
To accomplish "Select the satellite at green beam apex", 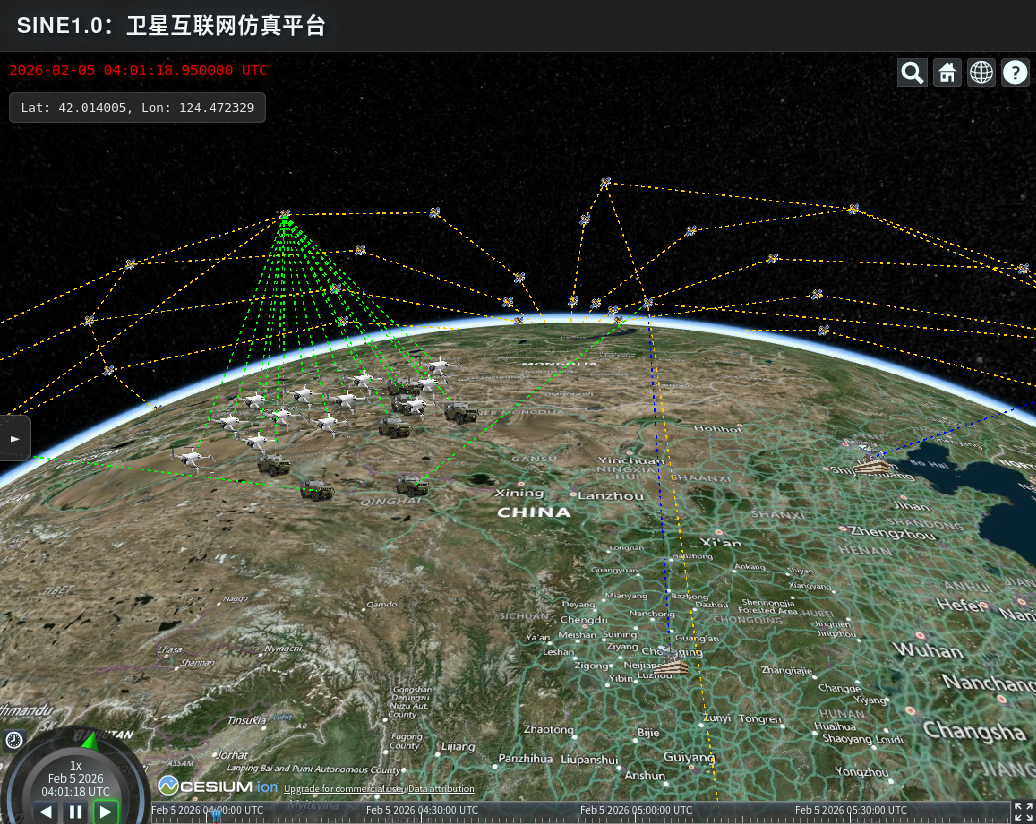I will pos(284,215).
